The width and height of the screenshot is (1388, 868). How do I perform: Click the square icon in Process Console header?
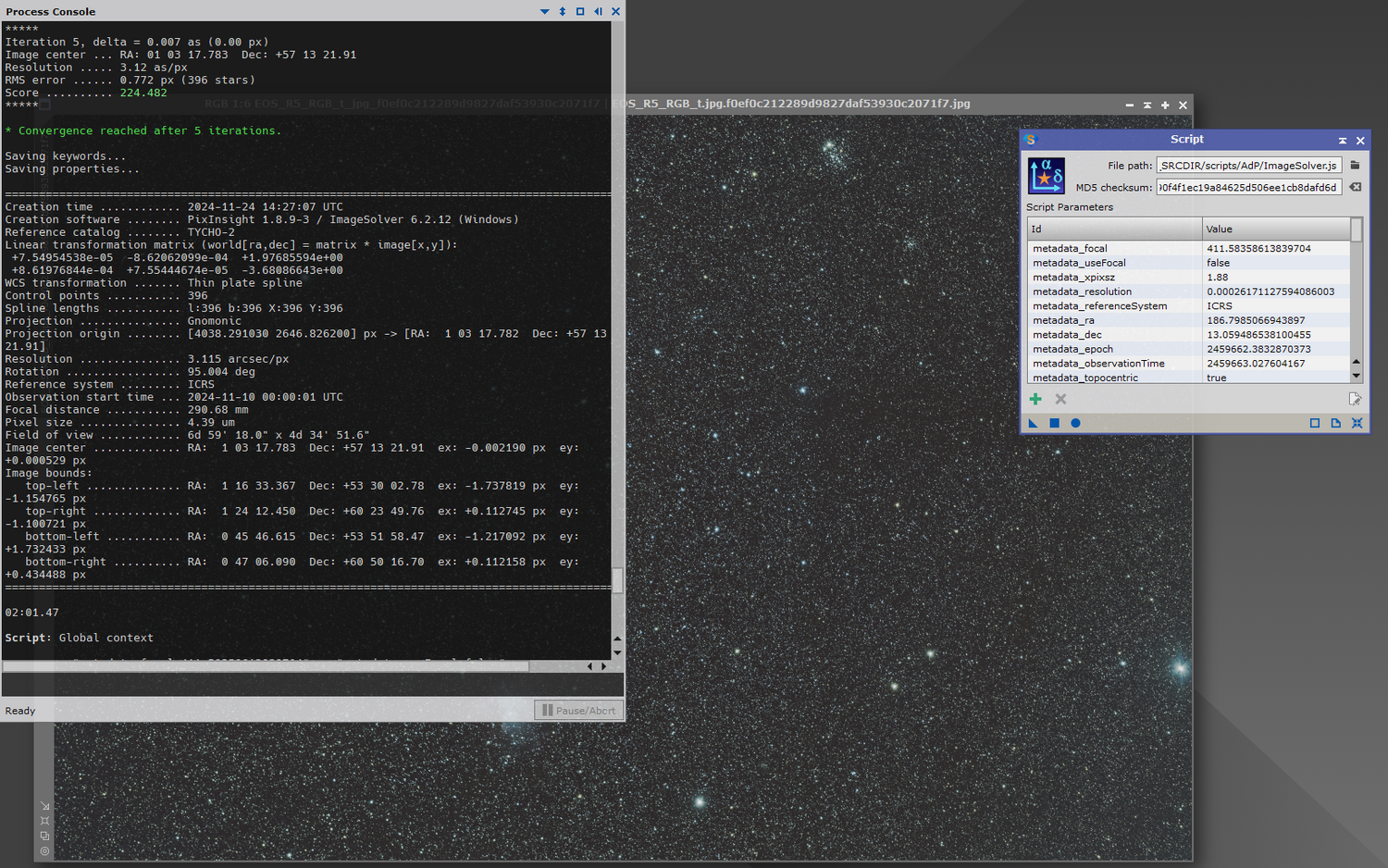pyautogui.click(x=580, y=11)
